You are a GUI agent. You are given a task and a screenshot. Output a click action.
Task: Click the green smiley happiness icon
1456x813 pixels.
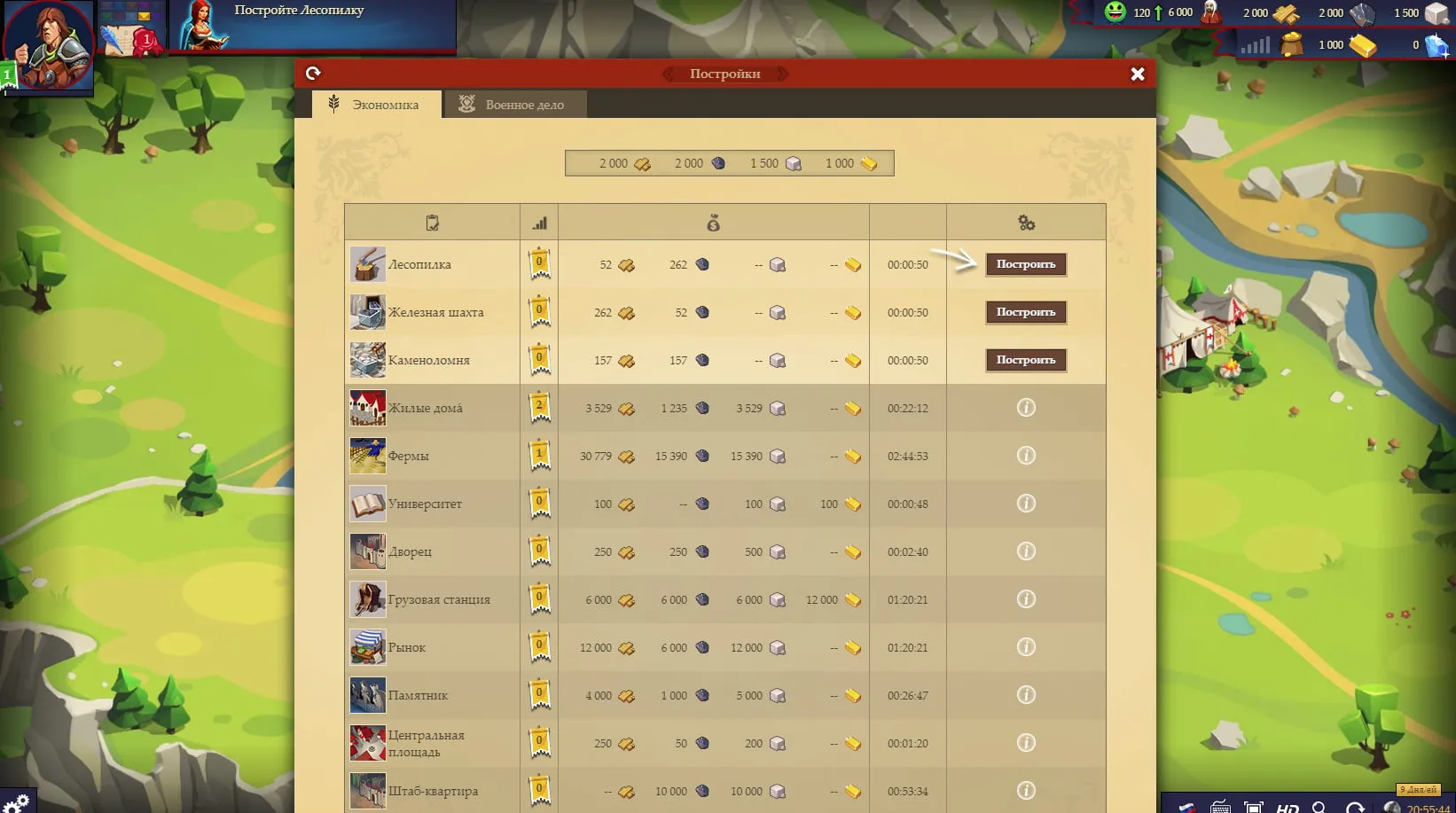tap(1115, 12)
